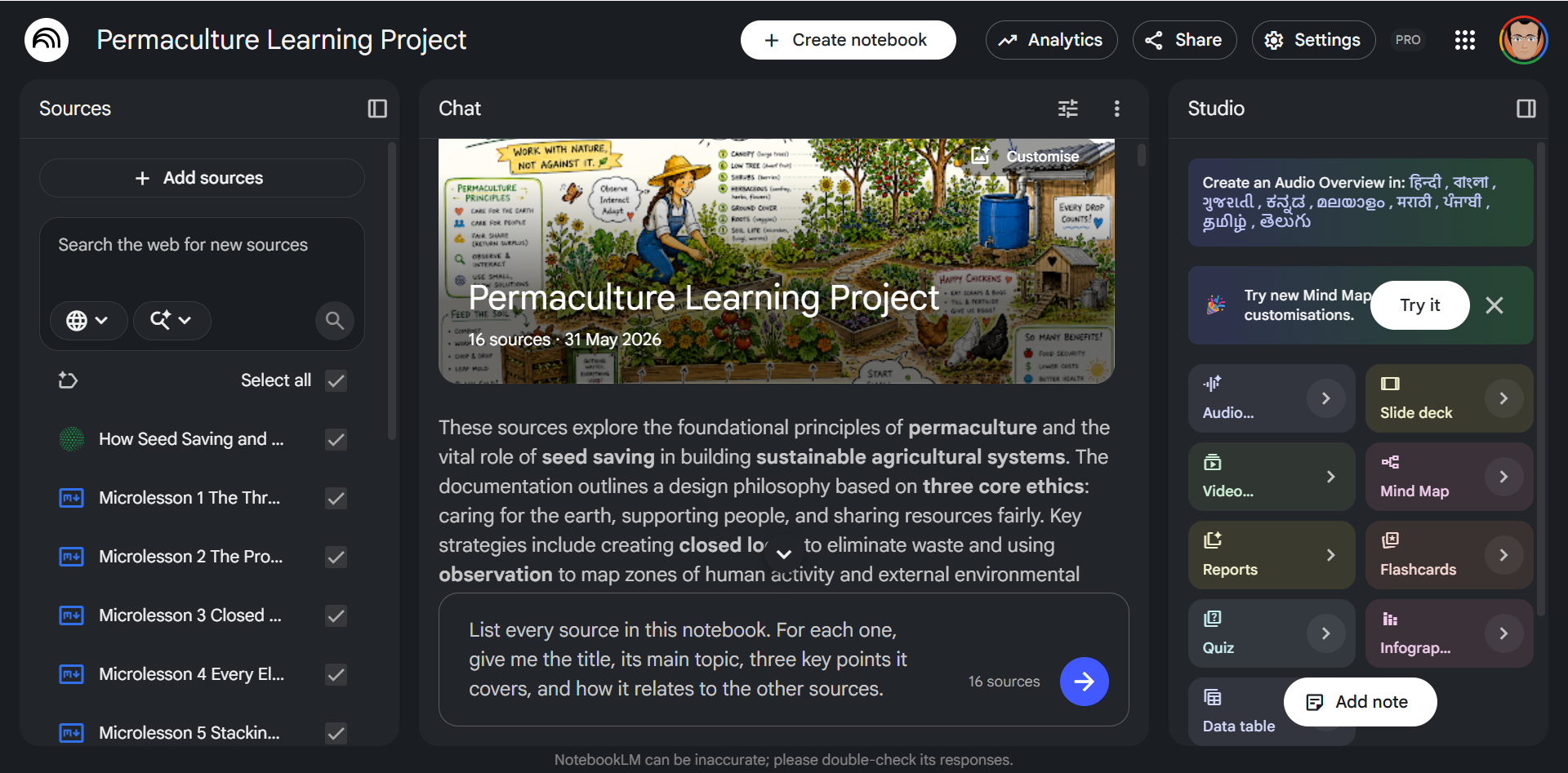Click the Microlesson 3 markdown file icon
The width and height of the screenshot is (1568, 773).
coord(72,615)
